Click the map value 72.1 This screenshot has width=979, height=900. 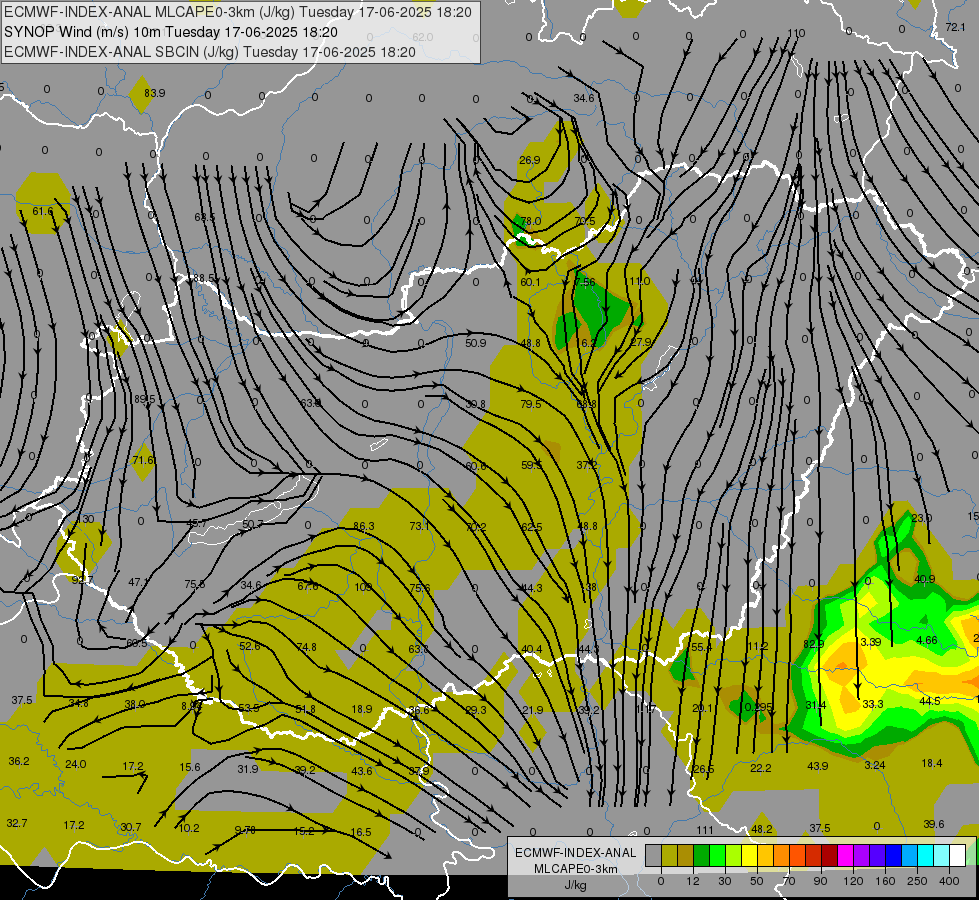coord(955,27)
